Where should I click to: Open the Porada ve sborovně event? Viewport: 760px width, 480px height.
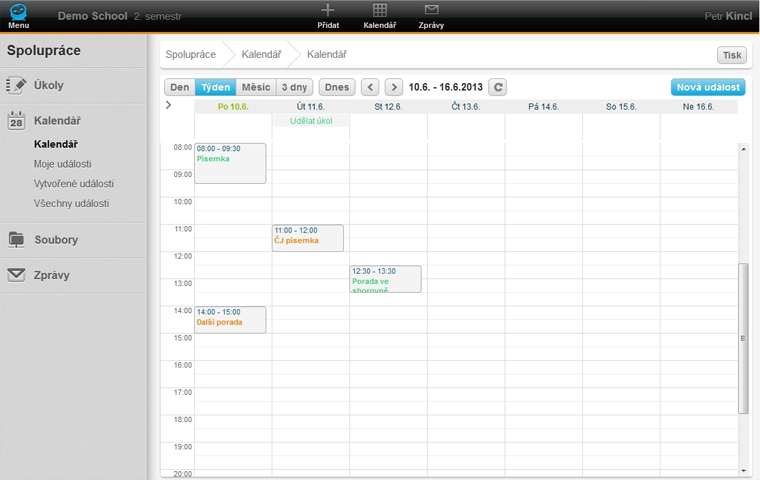tap(385, 279)
